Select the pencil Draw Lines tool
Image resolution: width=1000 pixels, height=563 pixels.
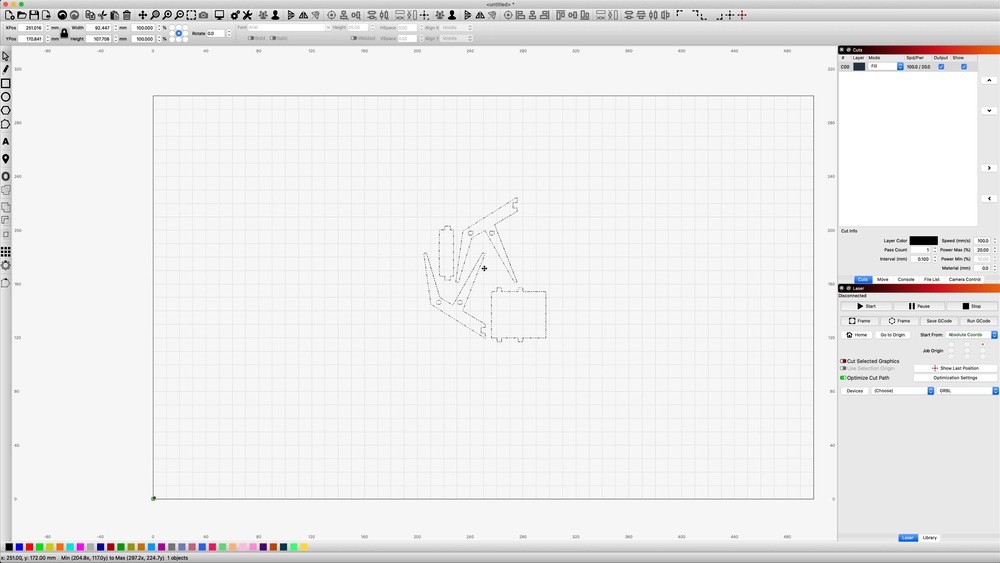click(x=6, y=69)
